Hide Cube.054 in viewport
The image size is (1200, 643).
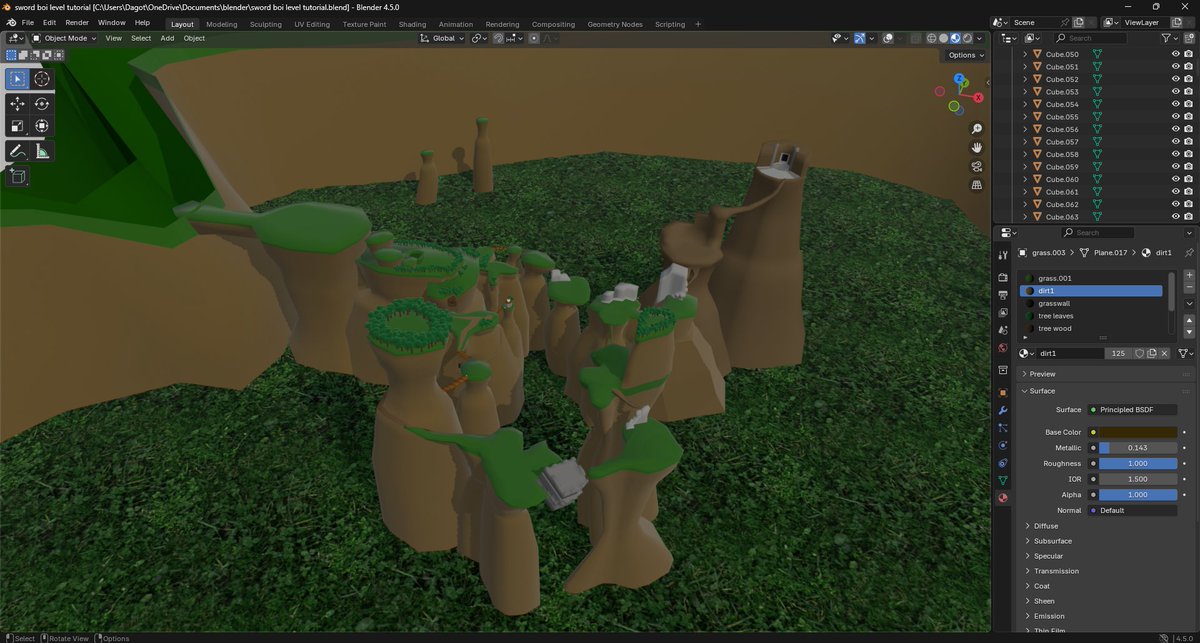(1176, 104)
